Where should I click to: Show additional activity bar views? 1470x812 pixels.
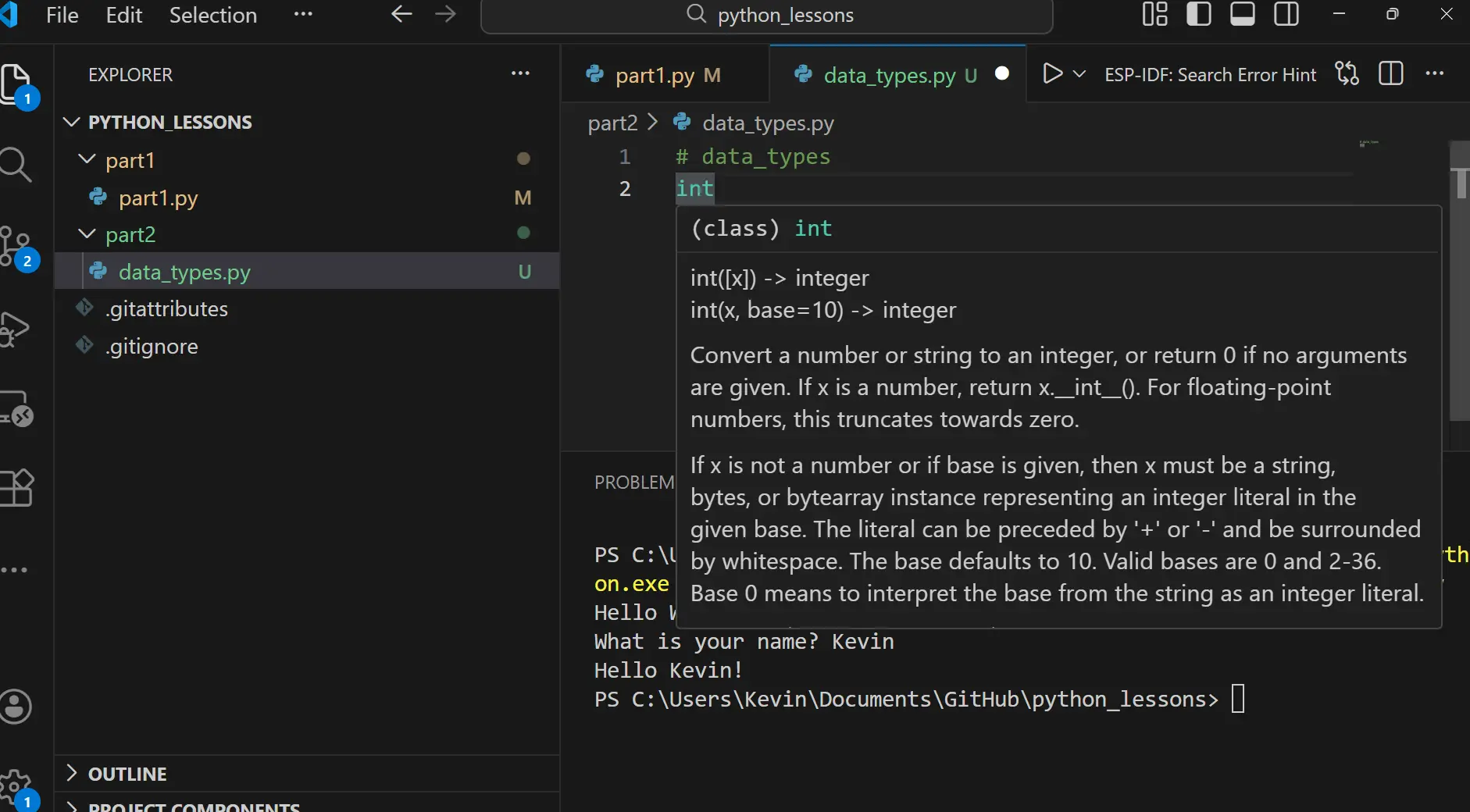14,570
